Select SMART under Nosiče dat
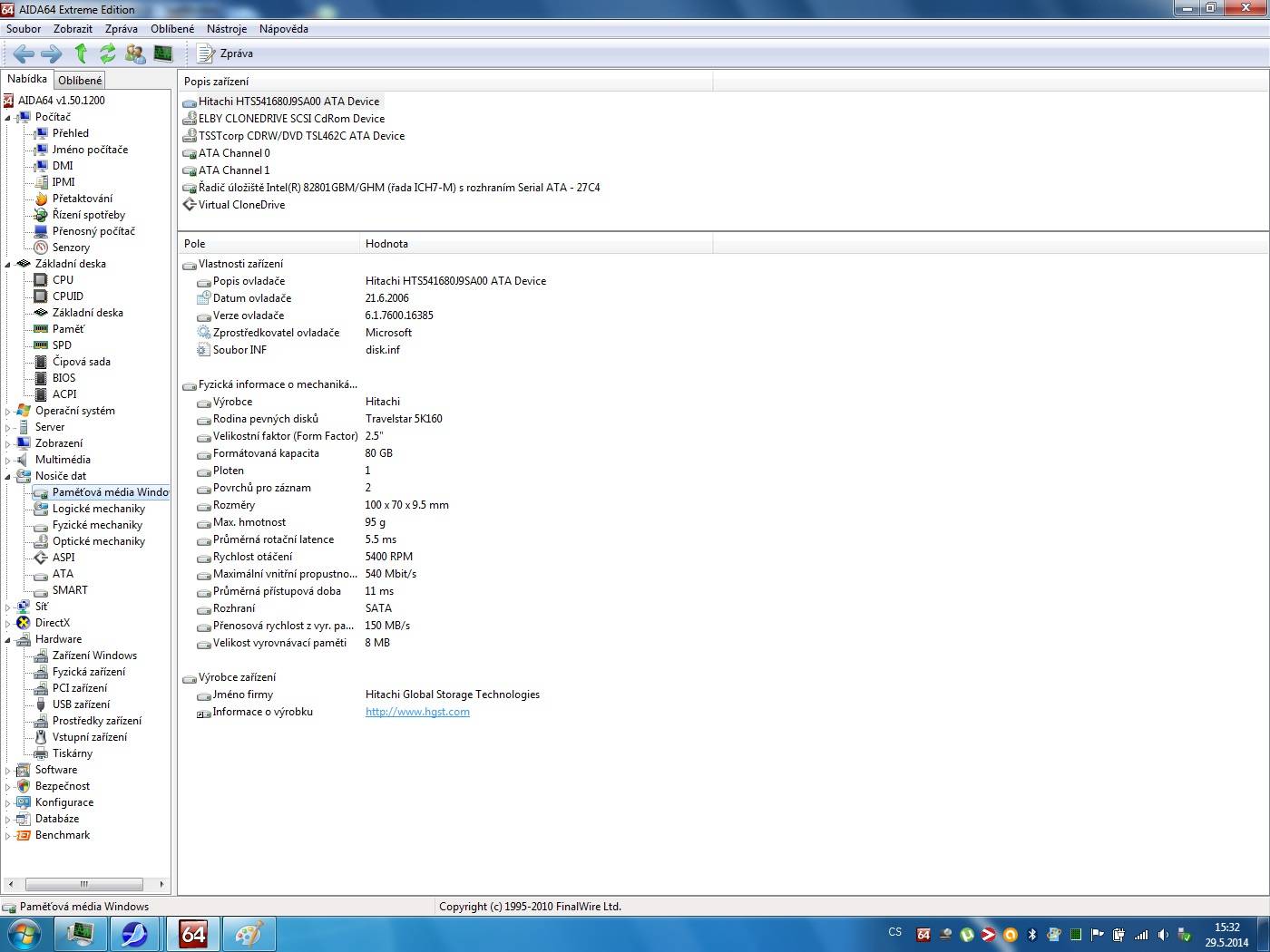The image size is (1270, 952). click(x=70, y=590)
